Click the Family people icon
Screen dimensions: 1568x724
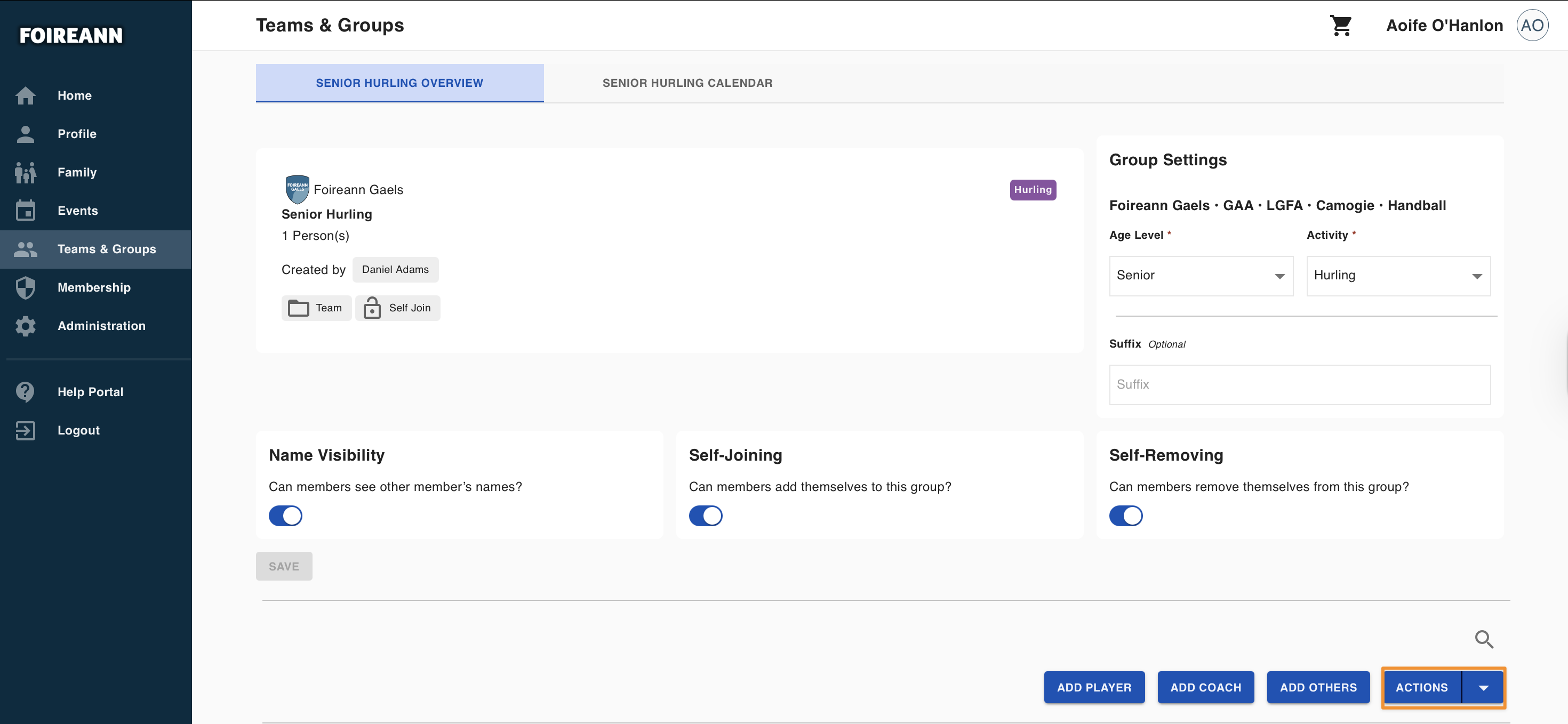[26, 172]
